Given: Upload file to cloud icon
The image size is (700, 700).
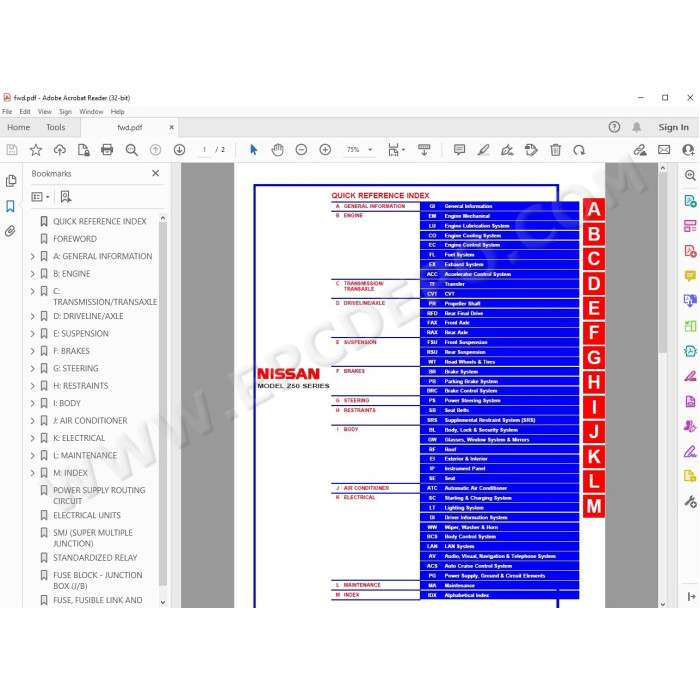Looking at the screenshot, I should tap(59, 150).
